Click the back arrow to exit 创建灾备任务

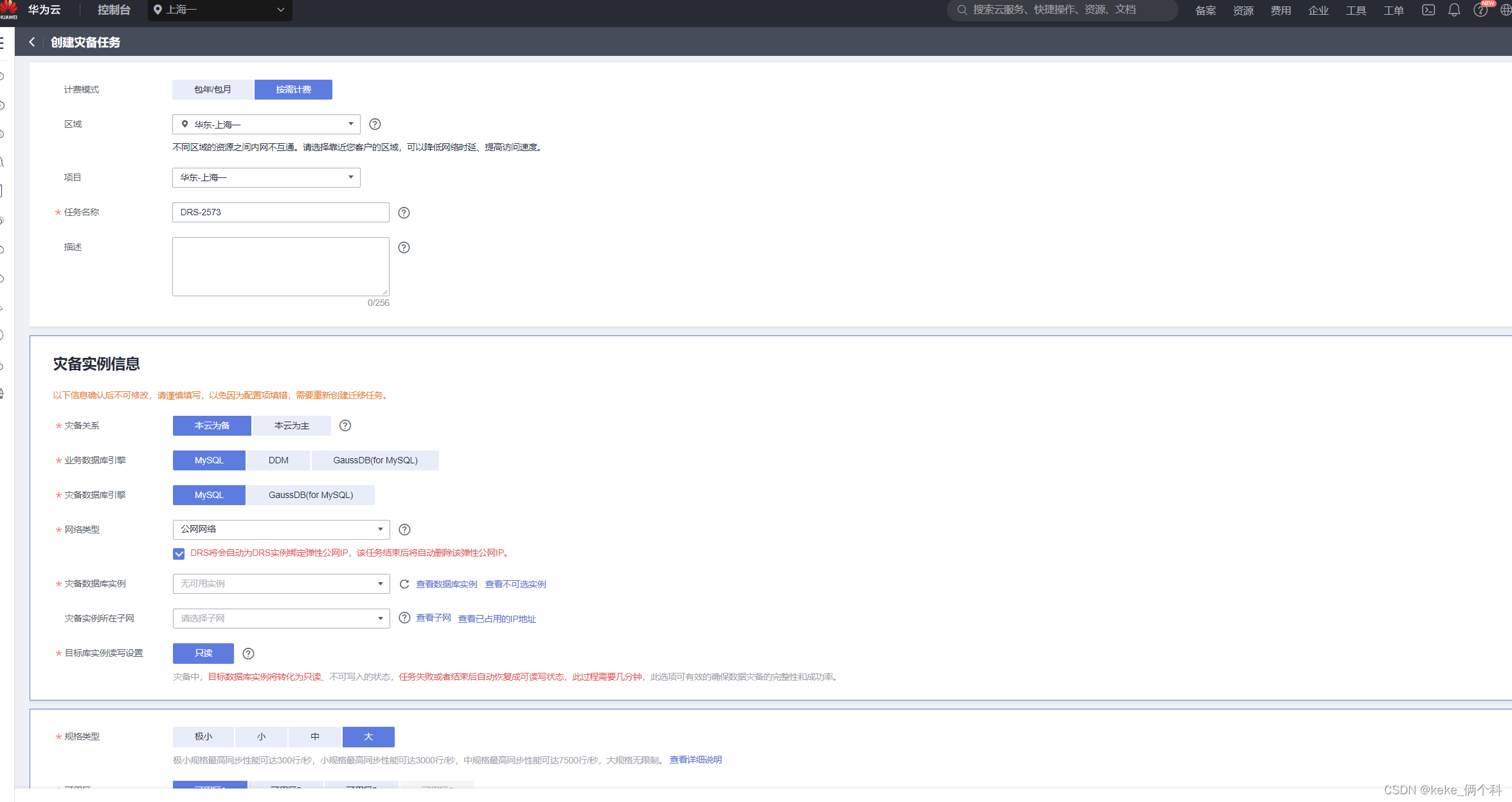point(32,42)
